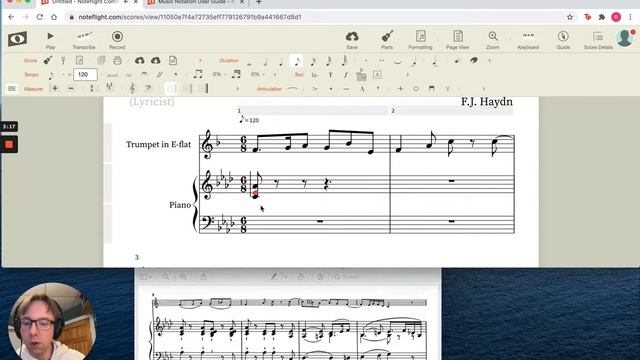Click the print icon in Score row
Viewport: 640px width, 360px height.
click(117, 60)
